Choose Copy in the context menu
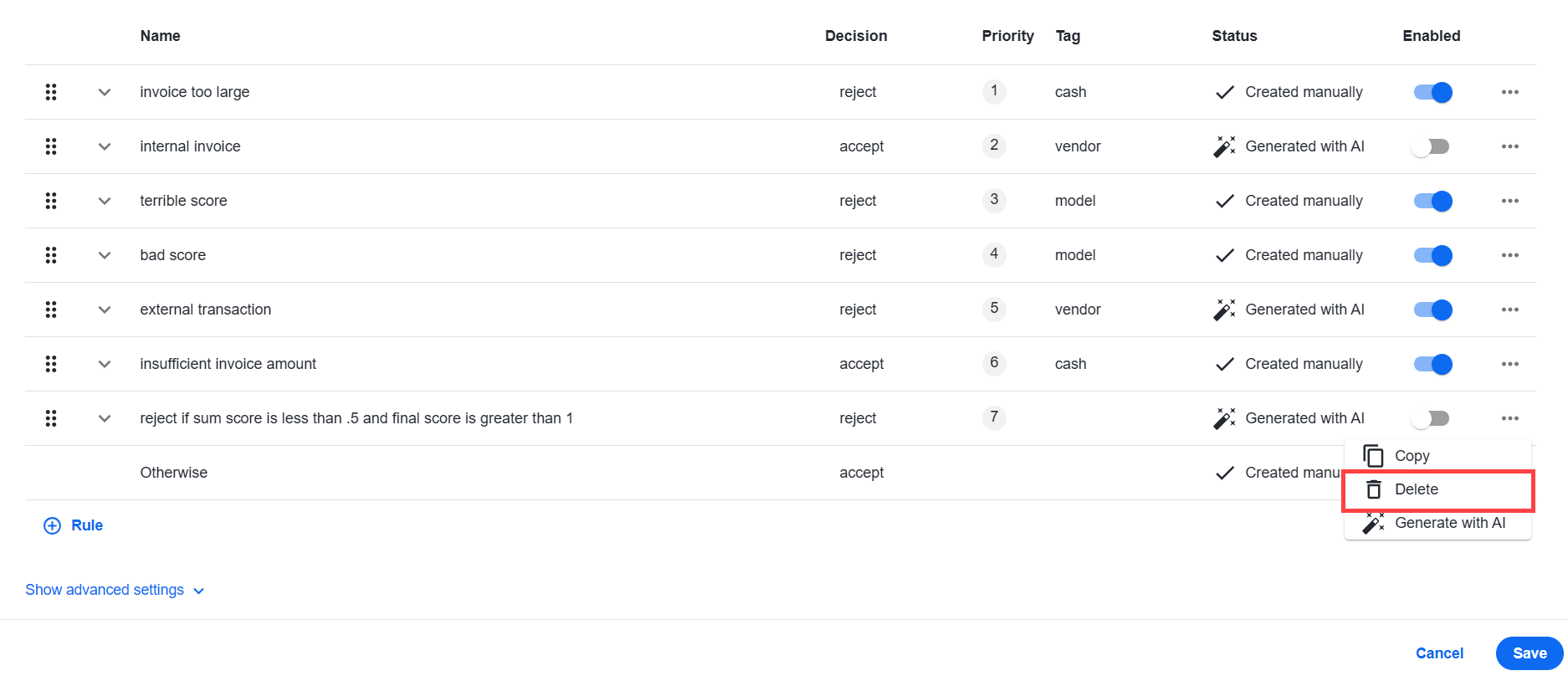 click(1437, 456)
